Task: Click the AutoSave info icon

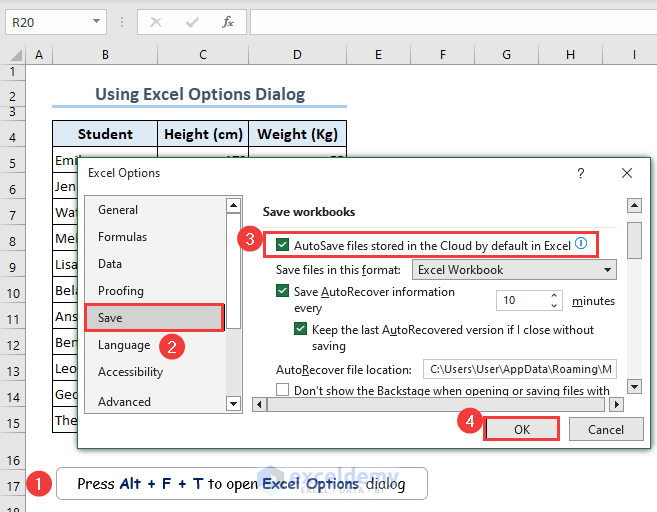Action: pyautogui.click(x=581, y=244)
